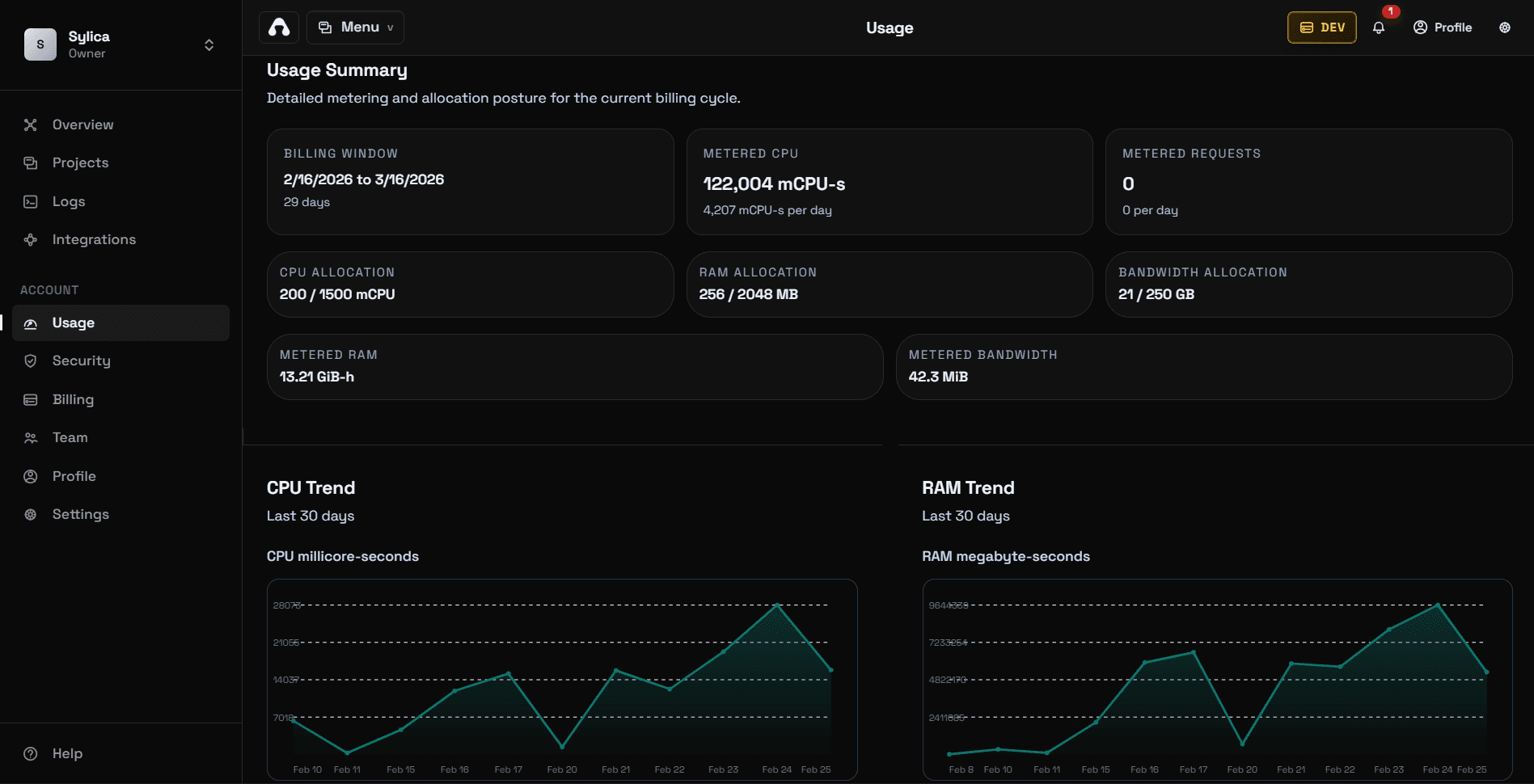
Task: Expand the Menu dropdown in the top bar
Action: coord(354,27)
